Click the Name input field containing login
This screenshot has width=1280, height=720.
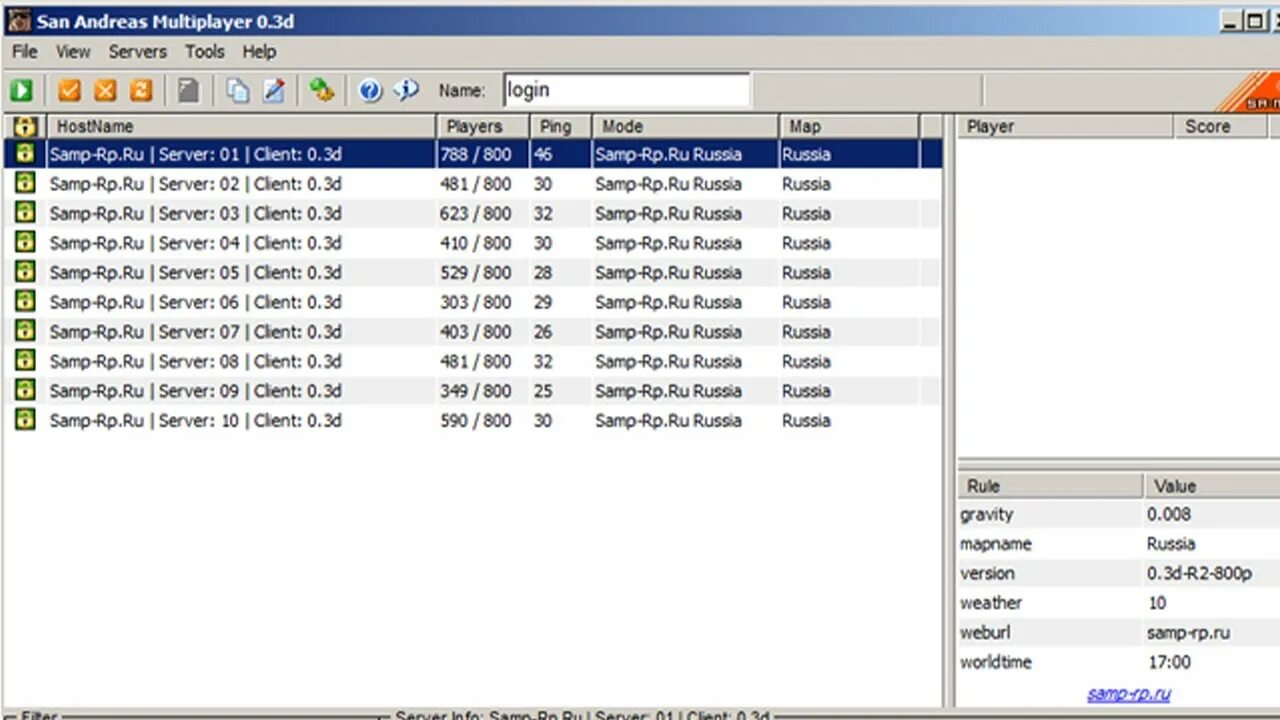[x=626, y=90]
